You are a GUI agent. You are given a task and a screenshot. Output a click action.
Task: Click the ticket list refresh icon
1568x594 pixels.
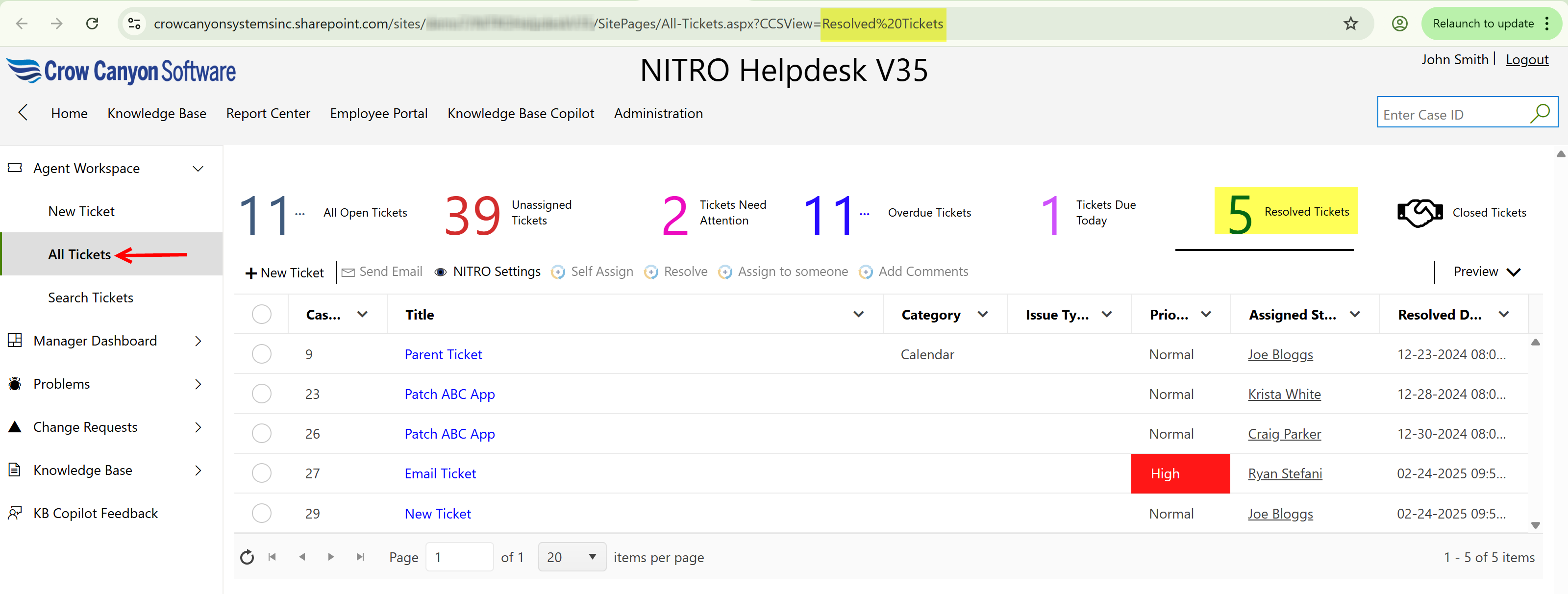coord(247,557)
